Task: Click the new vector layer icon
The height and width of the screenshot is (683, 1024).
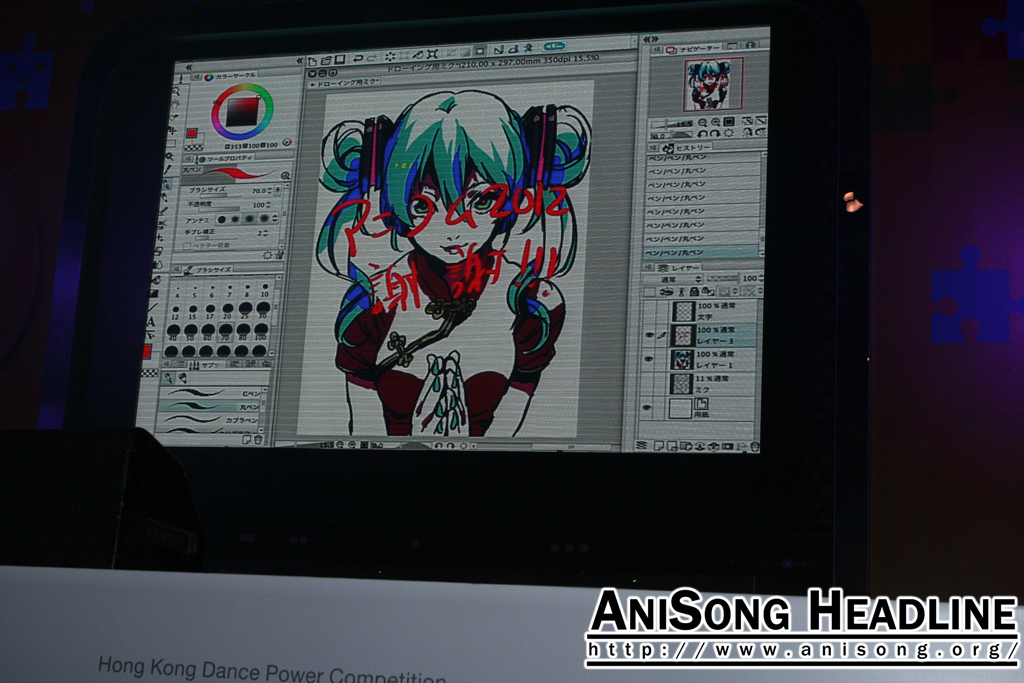Action: (672, 446)
